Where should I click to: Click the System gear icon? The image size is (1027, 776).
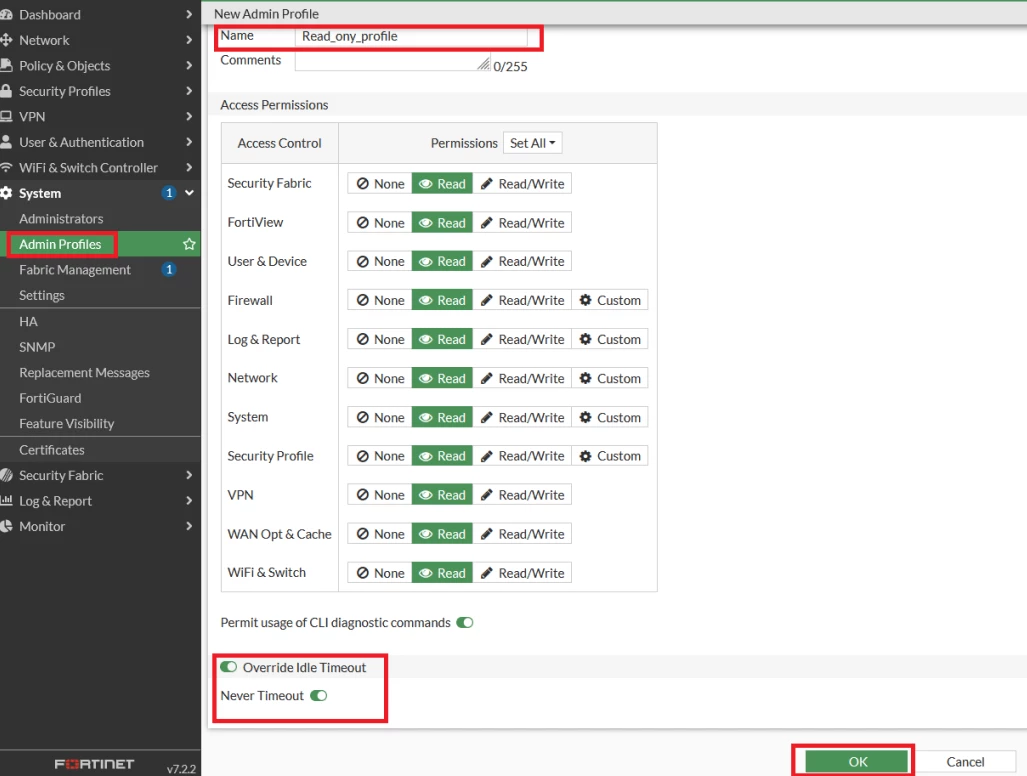click(x=6, y=193)
